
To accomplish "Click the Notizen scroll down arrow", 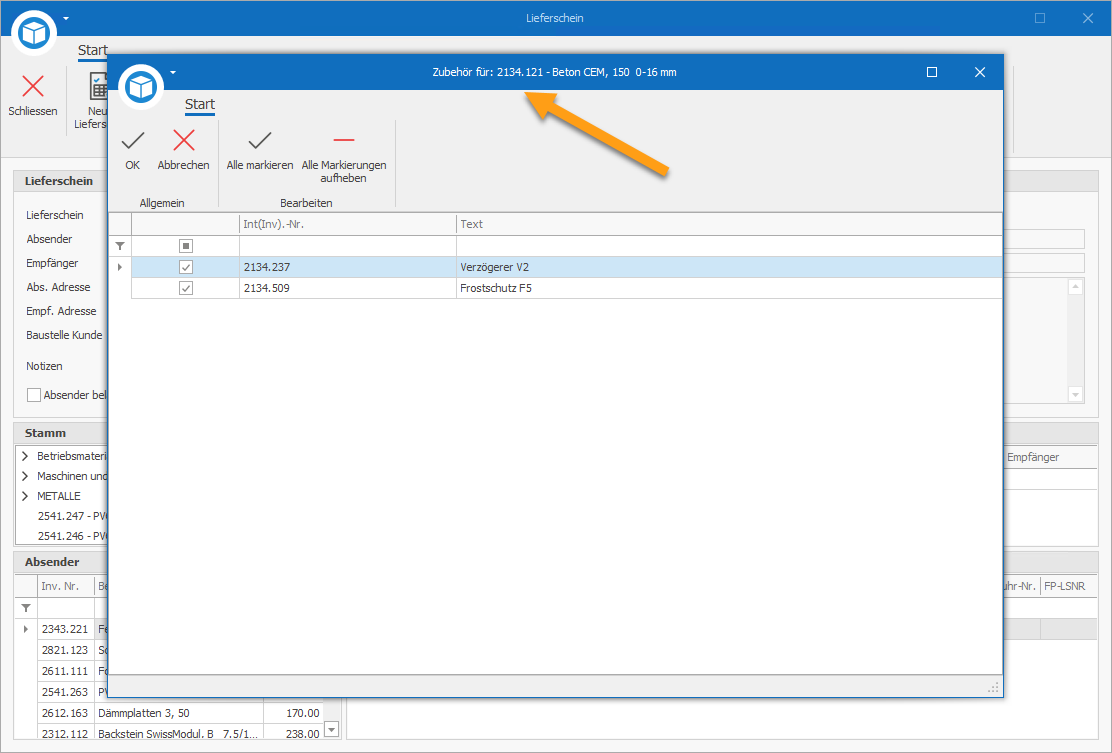I will (1076, 395).
